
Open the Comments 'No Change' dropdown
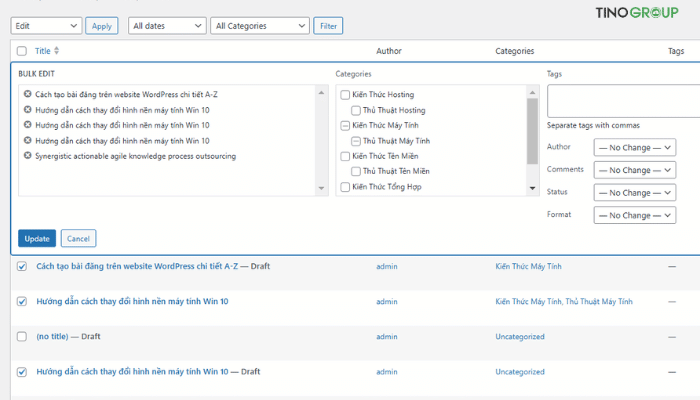tap(634, 170)
